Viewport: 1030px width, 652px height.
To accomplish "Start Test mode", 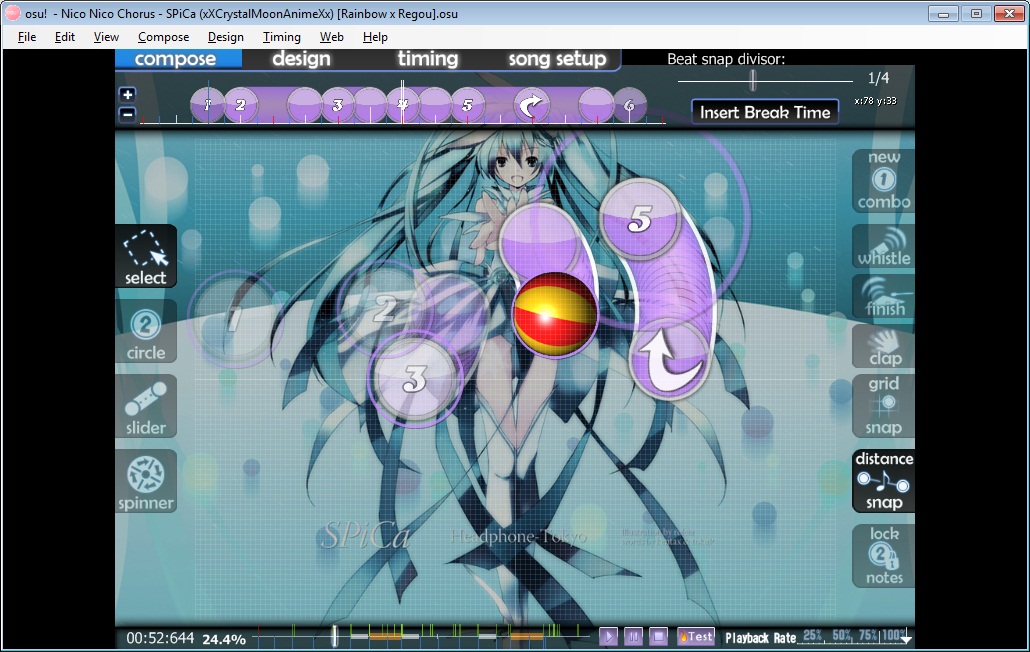I will (696, 636).
